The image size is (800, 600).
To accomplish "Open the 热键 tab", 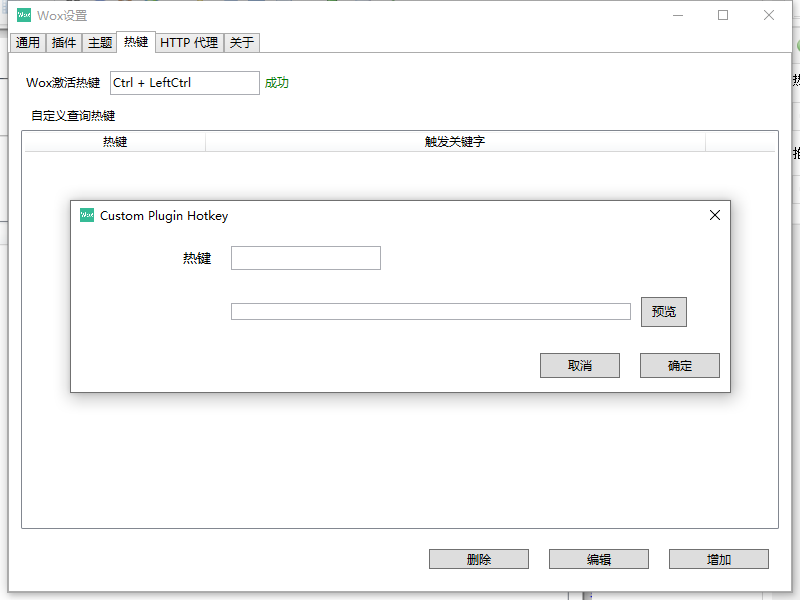I will coord(136,41).
